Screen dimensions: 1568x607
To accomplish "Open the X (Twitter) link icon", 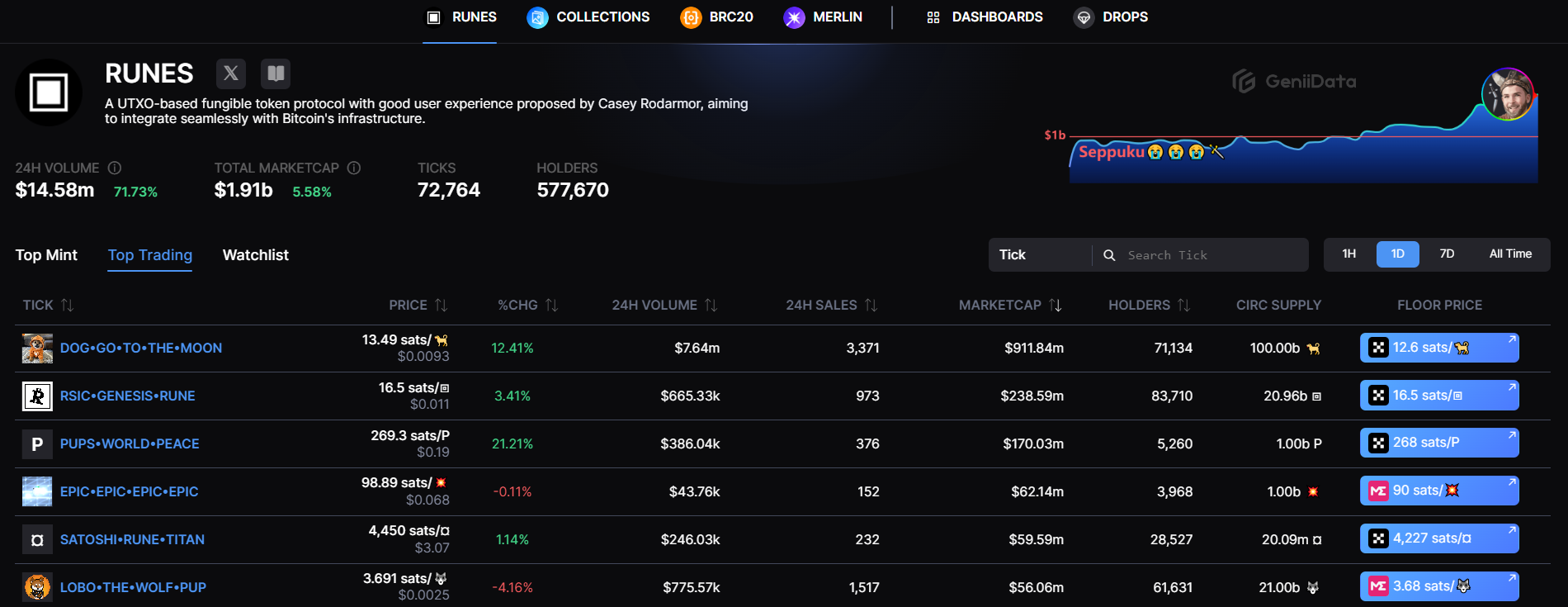I will [231, 74].
